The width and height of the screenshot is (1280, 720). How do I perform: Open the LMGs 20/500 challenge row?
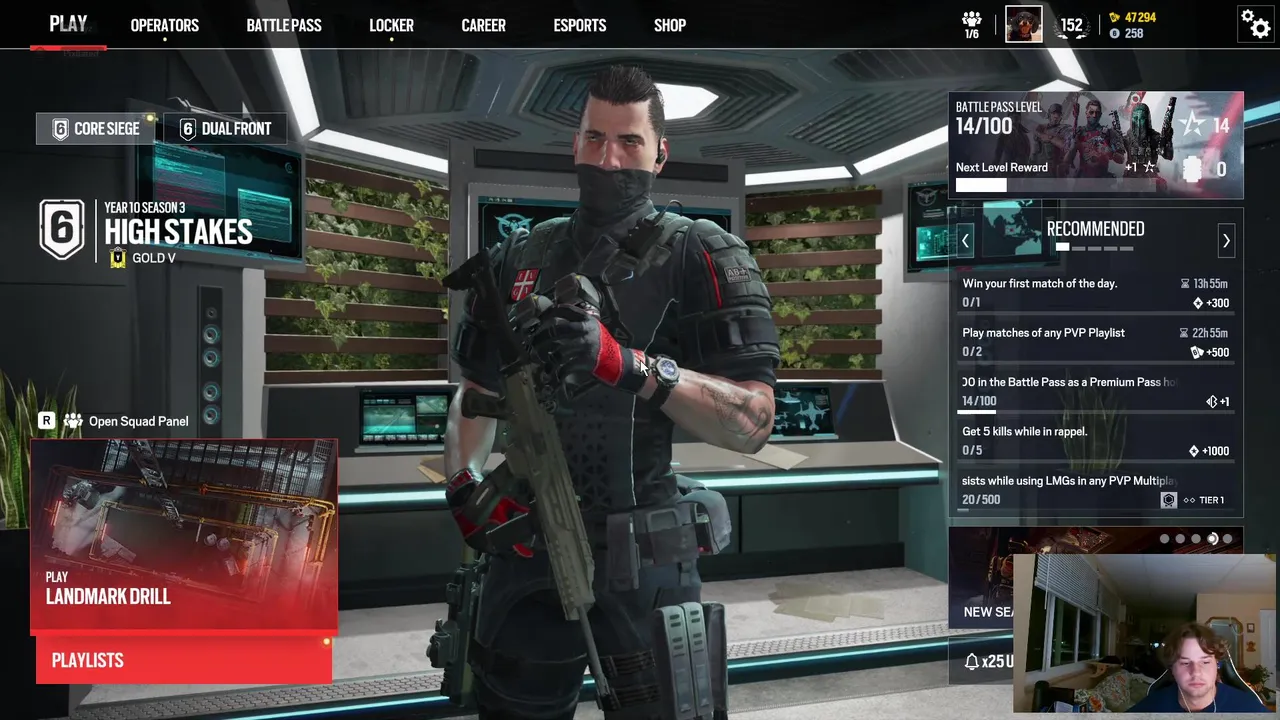(1096, 491)
